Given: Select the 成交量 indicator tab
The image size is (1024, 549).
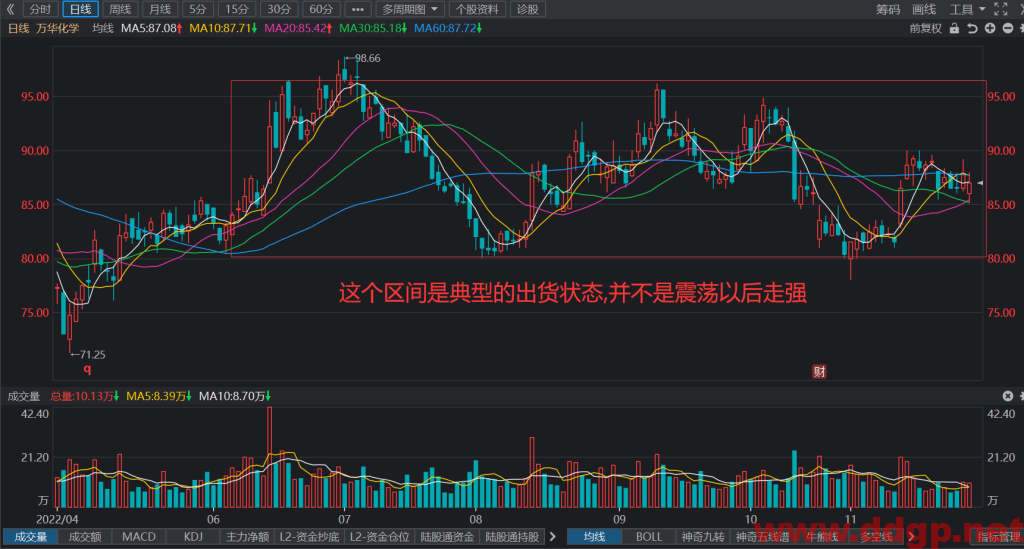Looking at the screenshot, I should pyautogui.click(x=31, y=537).
